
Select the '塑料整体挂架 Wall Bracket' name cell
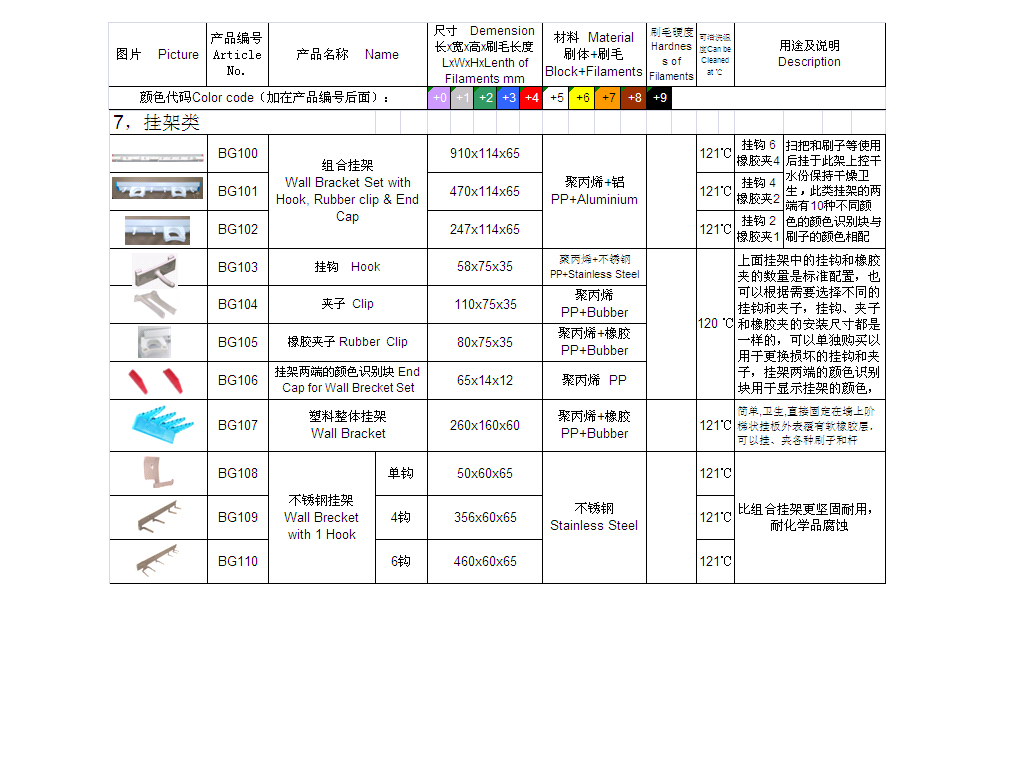click(x=347, y=425)
